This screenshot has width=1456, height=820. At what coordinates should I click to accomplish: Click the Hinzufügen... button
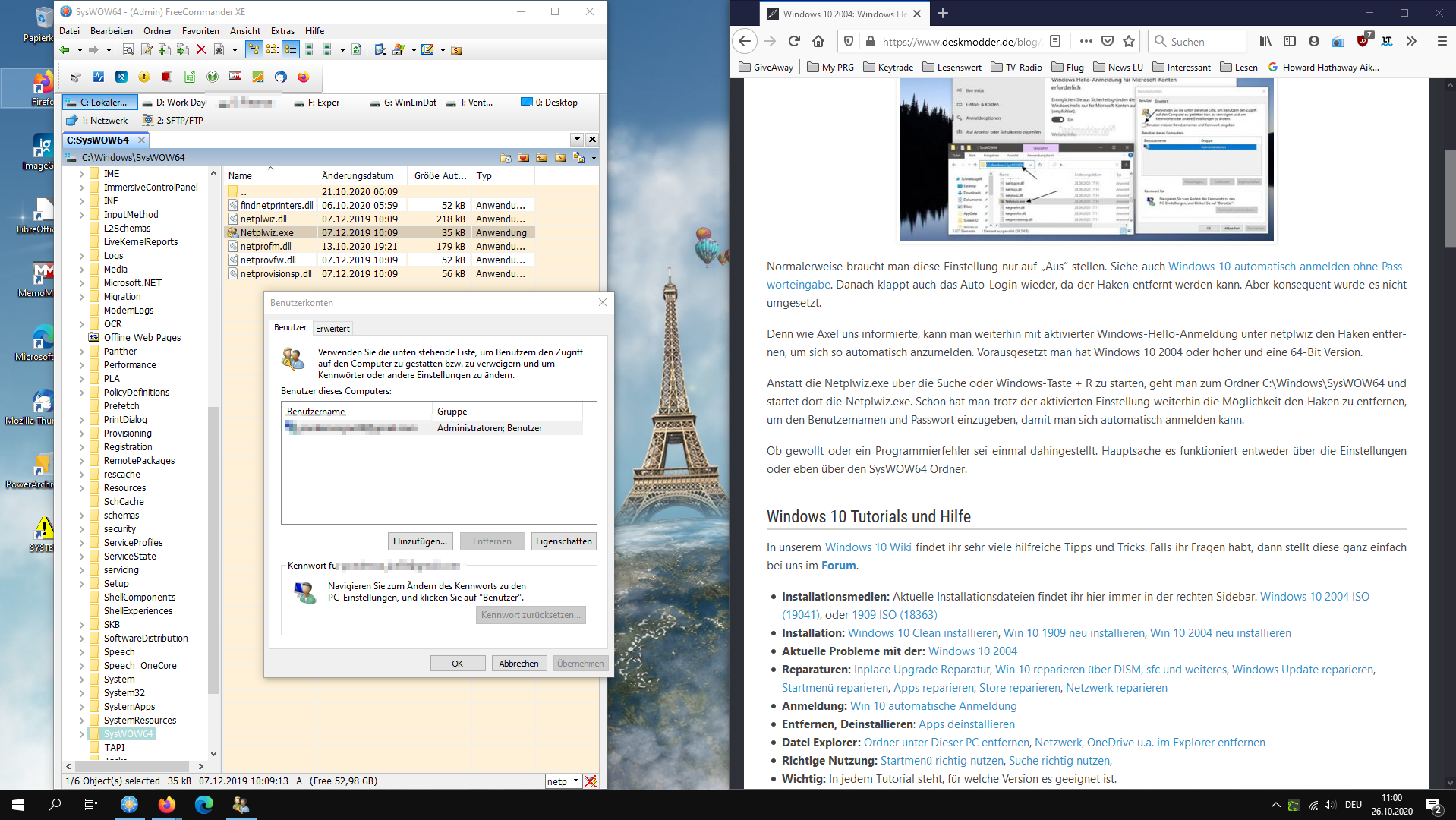[x=420, y=541]
